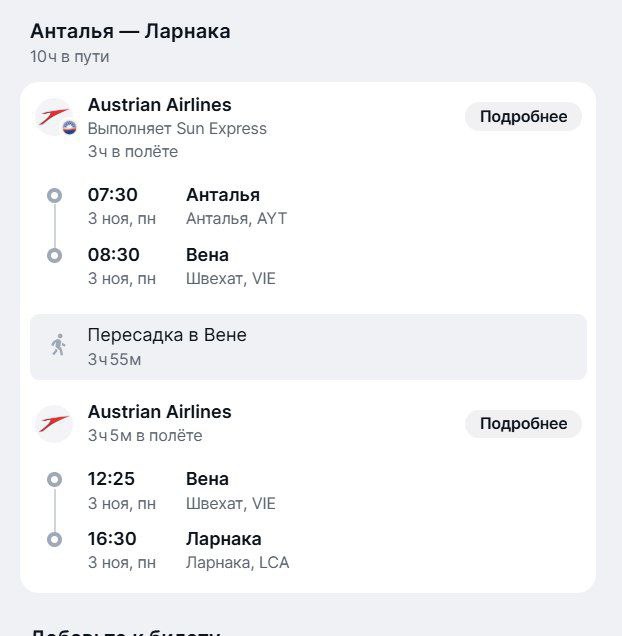Click Austrian Airlines logo on Antalya–Vienna segment

coord(53,116)
